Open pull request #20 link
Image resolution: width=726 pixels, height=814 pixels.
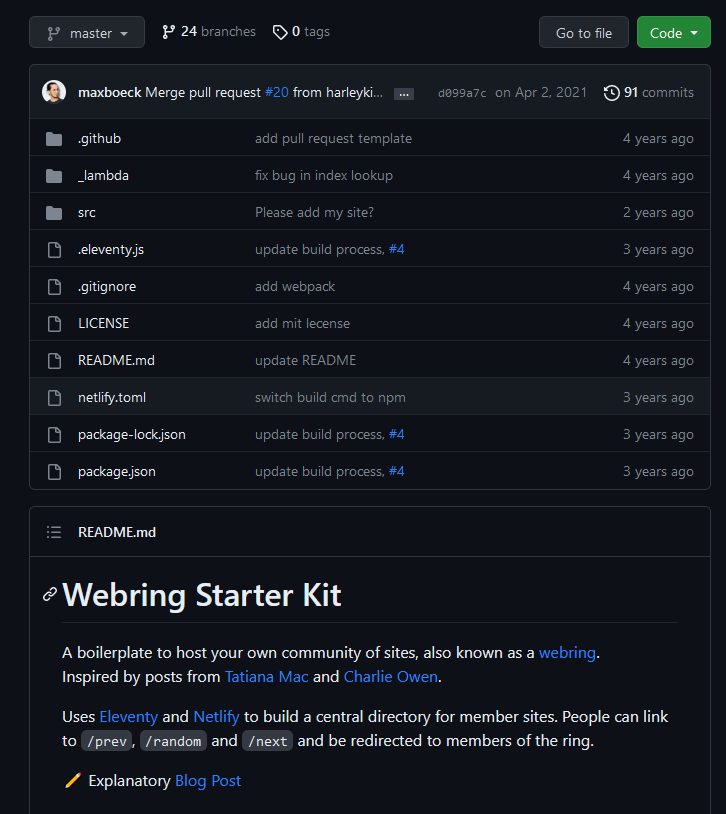276,93
